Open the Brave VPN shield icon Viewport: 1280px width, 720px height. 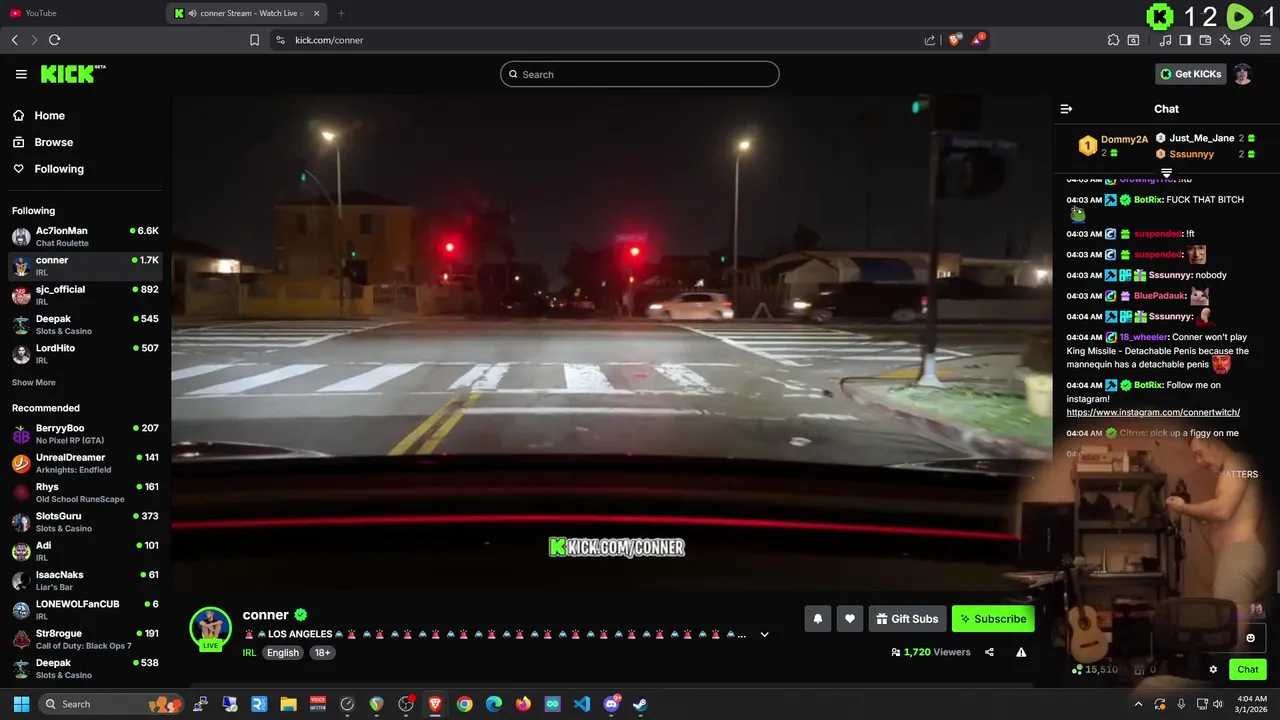point(1245,40)
